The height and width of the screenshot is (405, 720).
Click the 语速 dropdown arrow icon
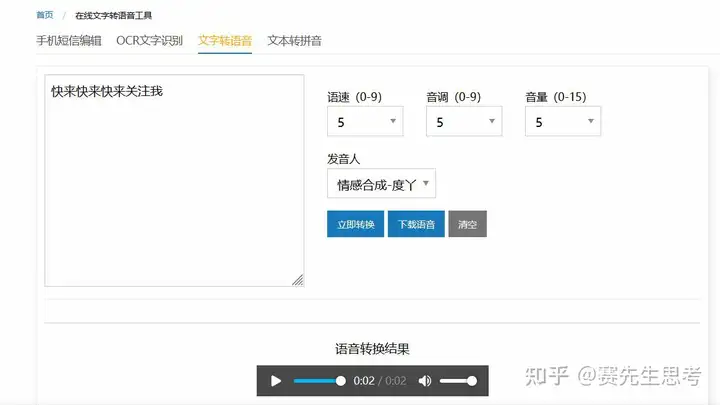(x=393, y=121)
